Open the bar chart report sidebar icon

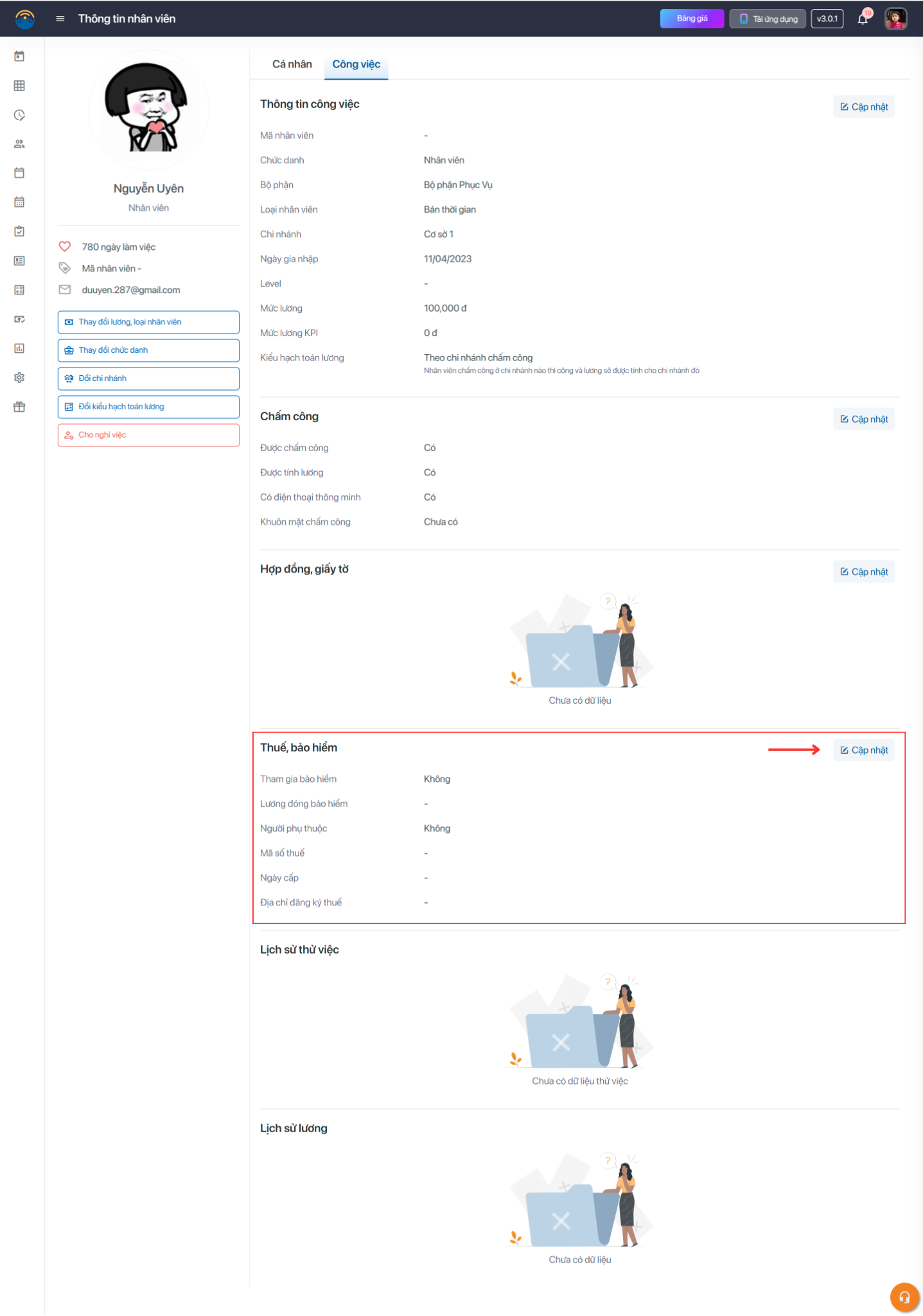(x=19, y=348)
